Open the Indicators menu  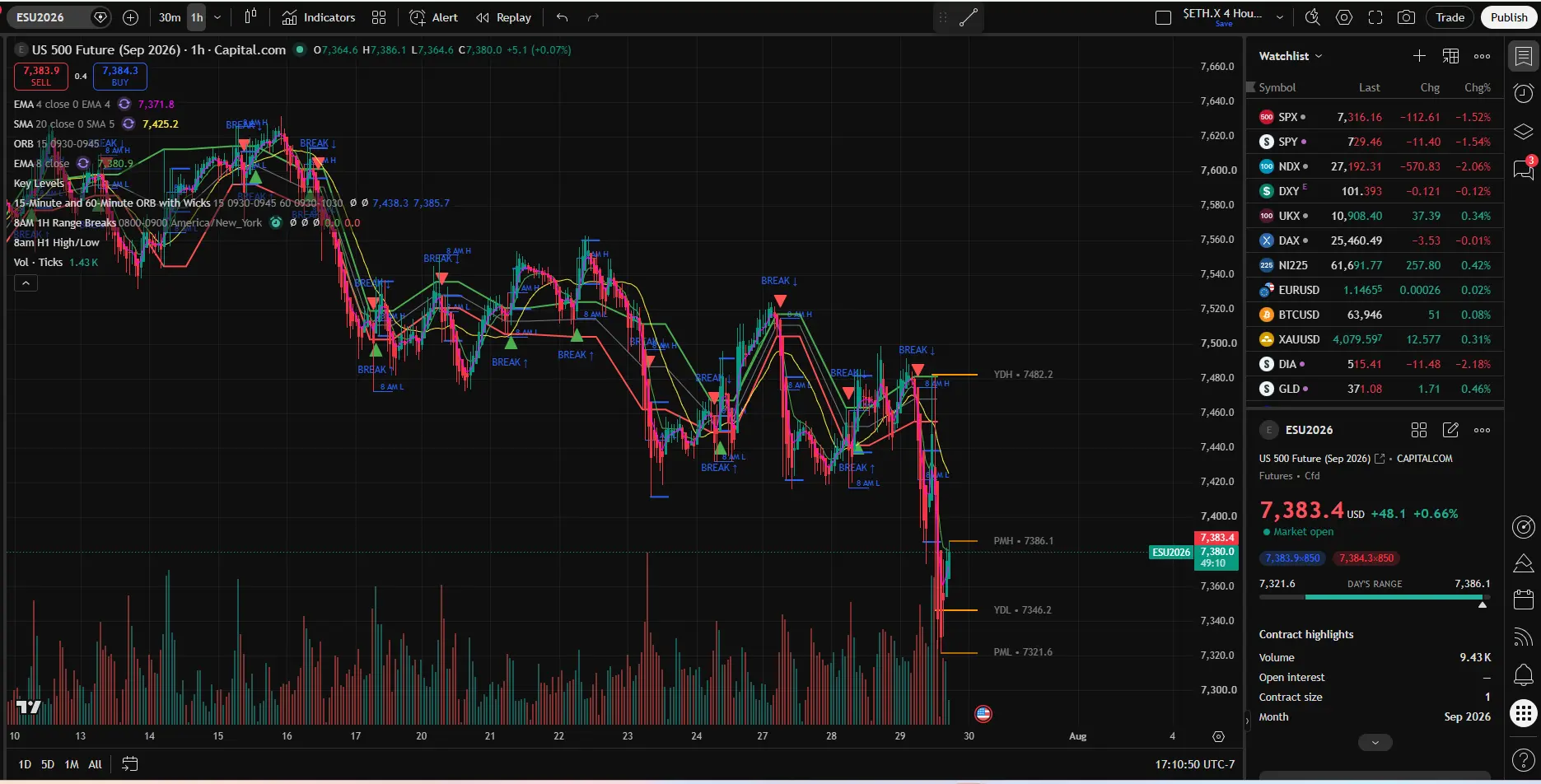[319, 17]
